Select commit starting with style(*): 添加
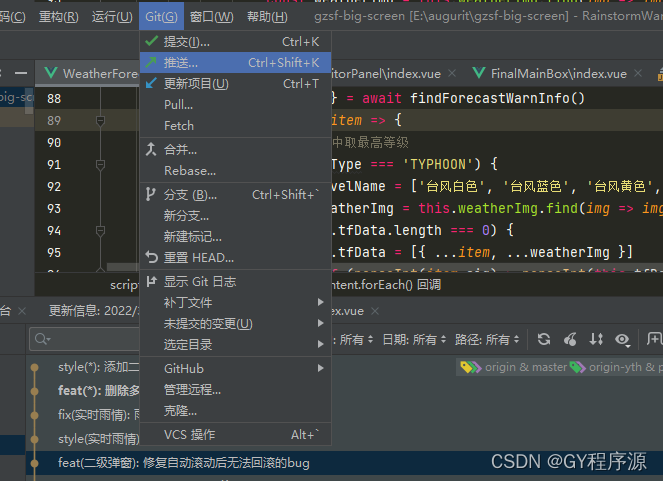663x481 pixels. [x=99, y=367]
